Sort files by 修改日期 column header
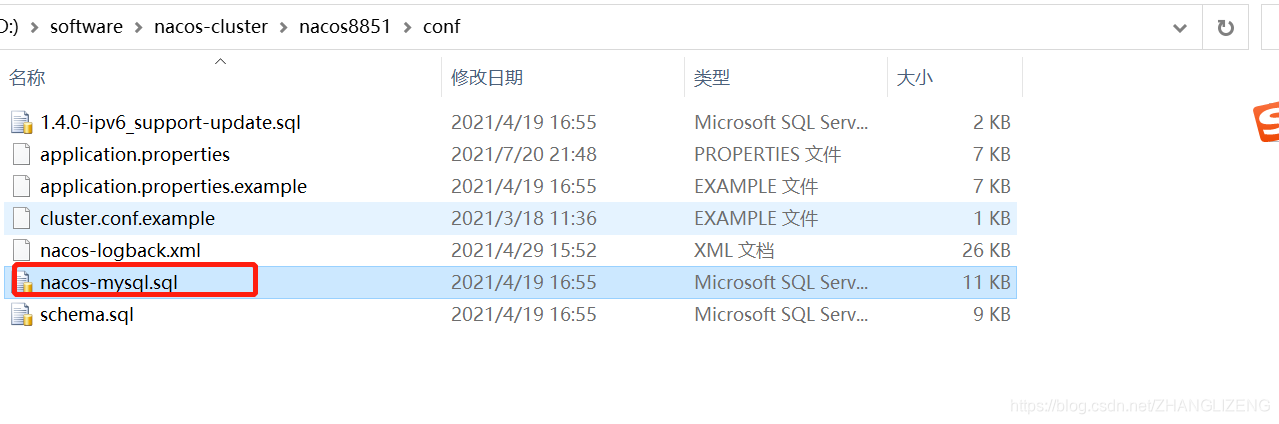This screenshot has width=1279, height=424. [487, 78]
